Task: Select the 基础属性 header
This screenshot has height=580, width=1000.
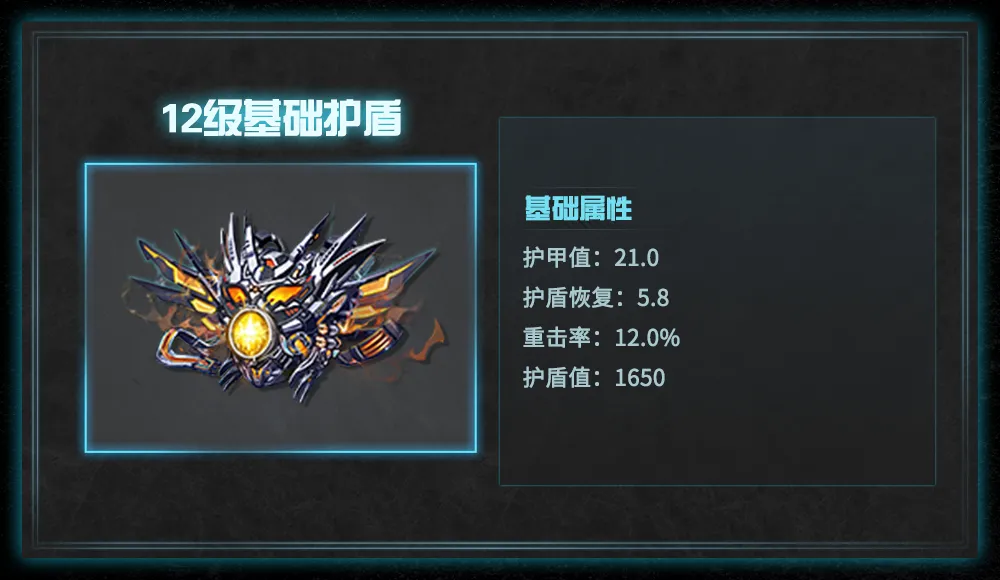Action: 578,208
